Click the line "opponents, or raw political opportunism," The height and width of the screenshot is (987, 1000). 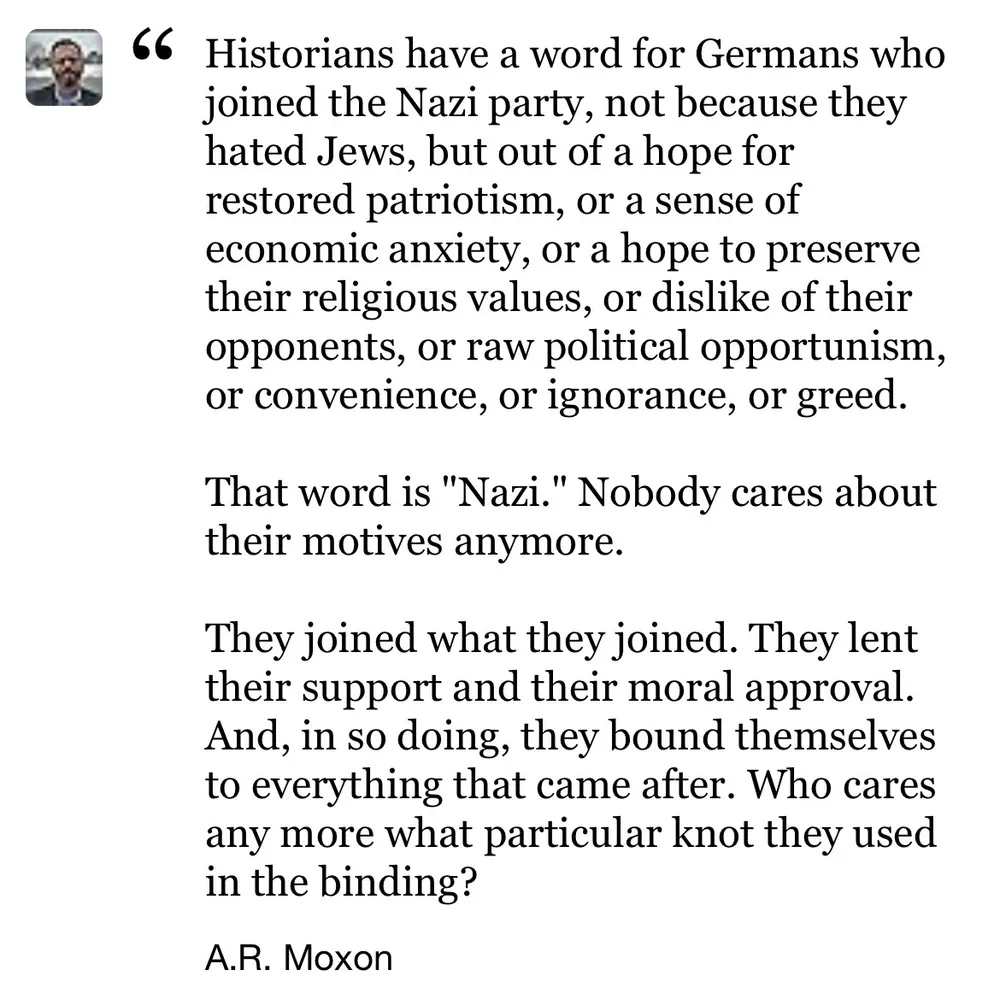575,347
